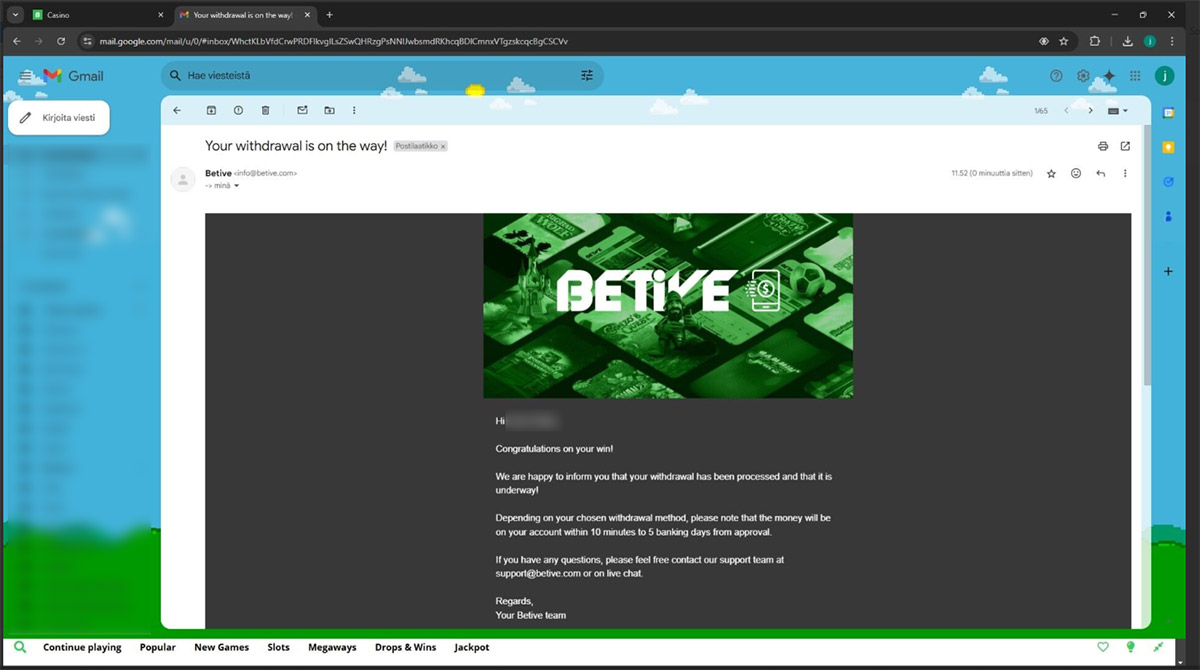Image resolution: width=1200 pixels, height=670 pixels.
Task: Close the Casino browser tab
Action: tap(160, 15)
